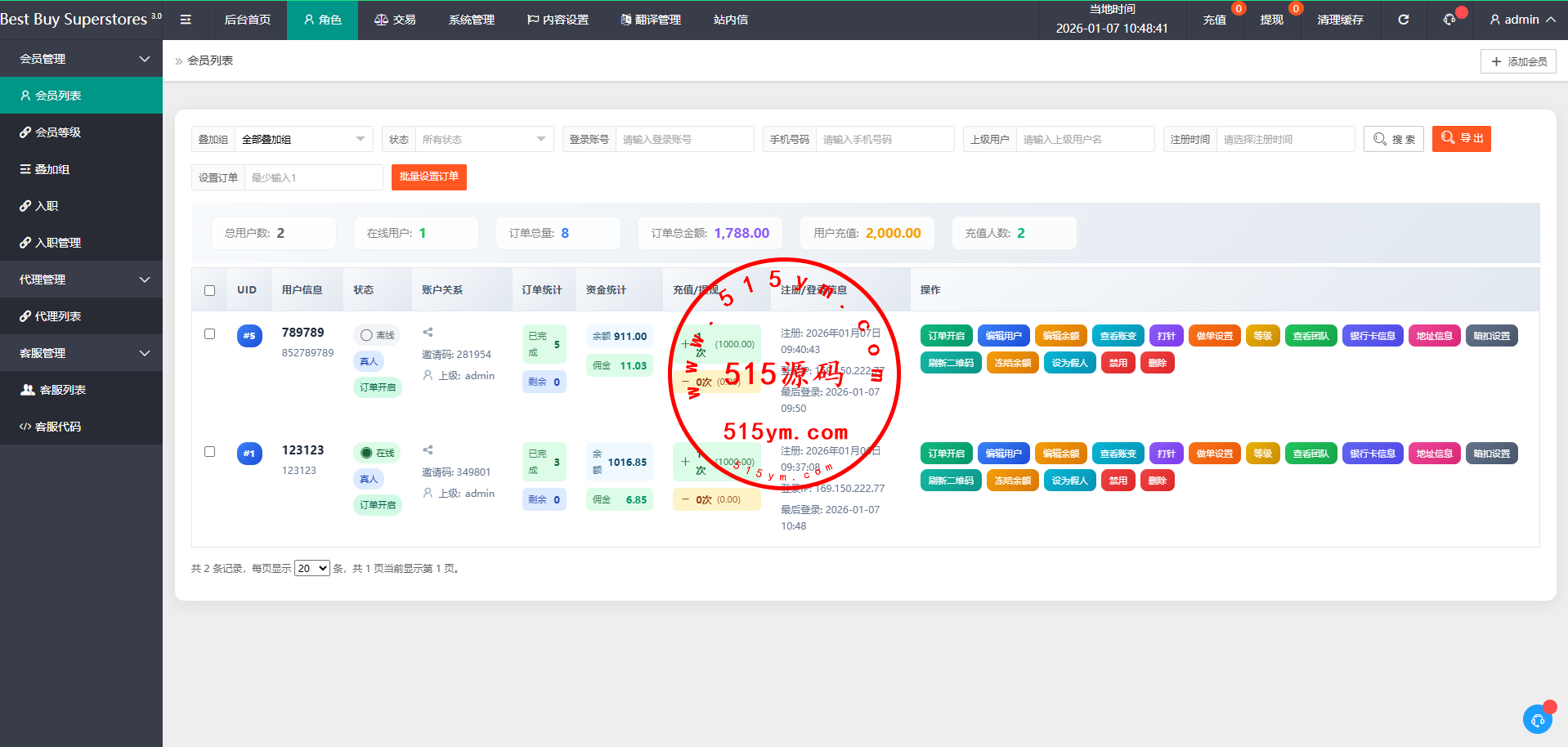The height and width of the screenshot is (747, 1568).
Task: Open the floating support chat icon
Action: pyautogui.click(x=1537, y=719)
